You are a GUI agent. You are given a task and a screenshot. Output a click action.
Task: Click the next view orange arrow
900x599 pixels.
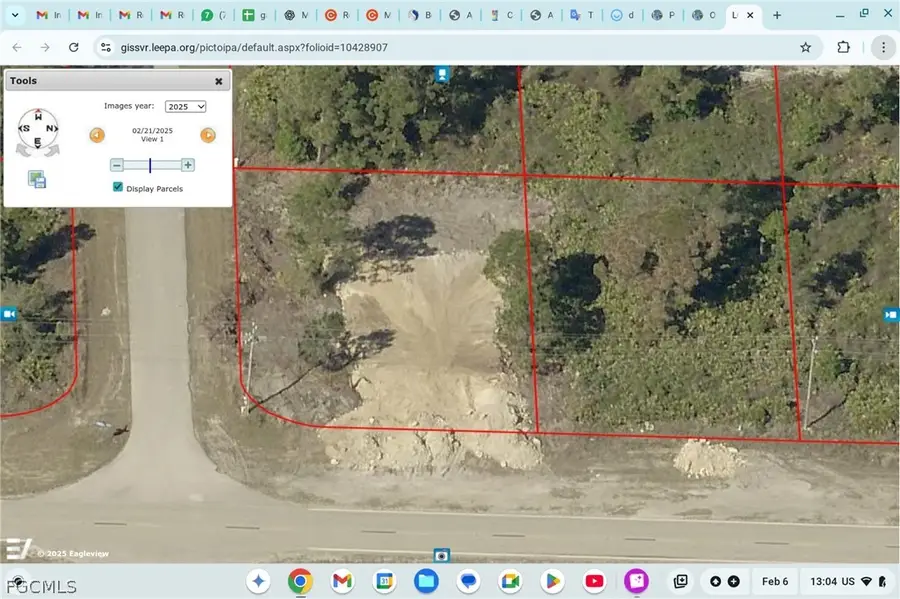tap(208, 134)
